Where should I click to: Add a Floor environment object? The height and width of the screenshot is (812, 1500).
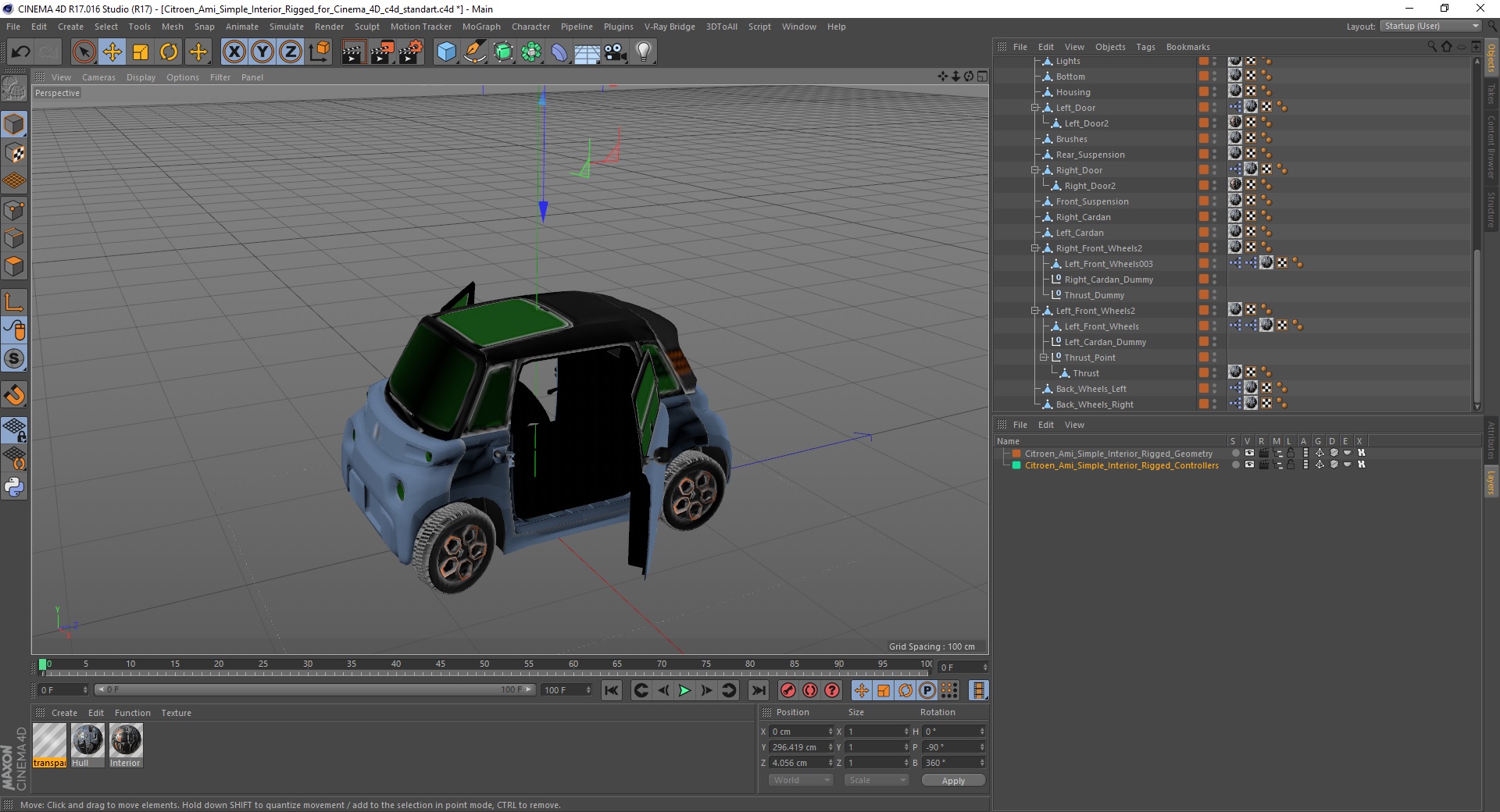[x=587, y=52]
